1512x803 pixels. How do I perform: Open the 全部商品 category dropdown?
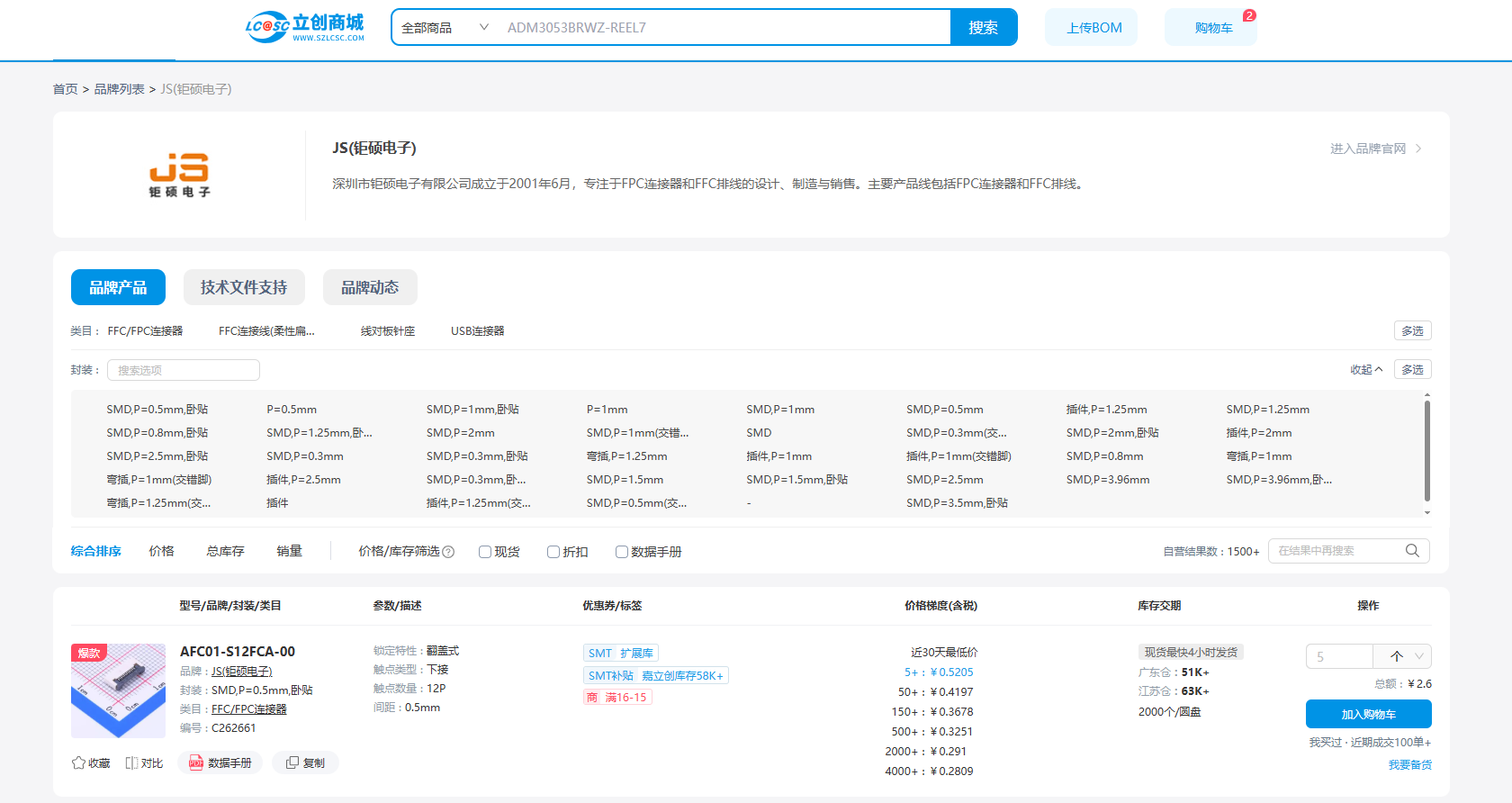pyautogui.click(x=445, y=28)
